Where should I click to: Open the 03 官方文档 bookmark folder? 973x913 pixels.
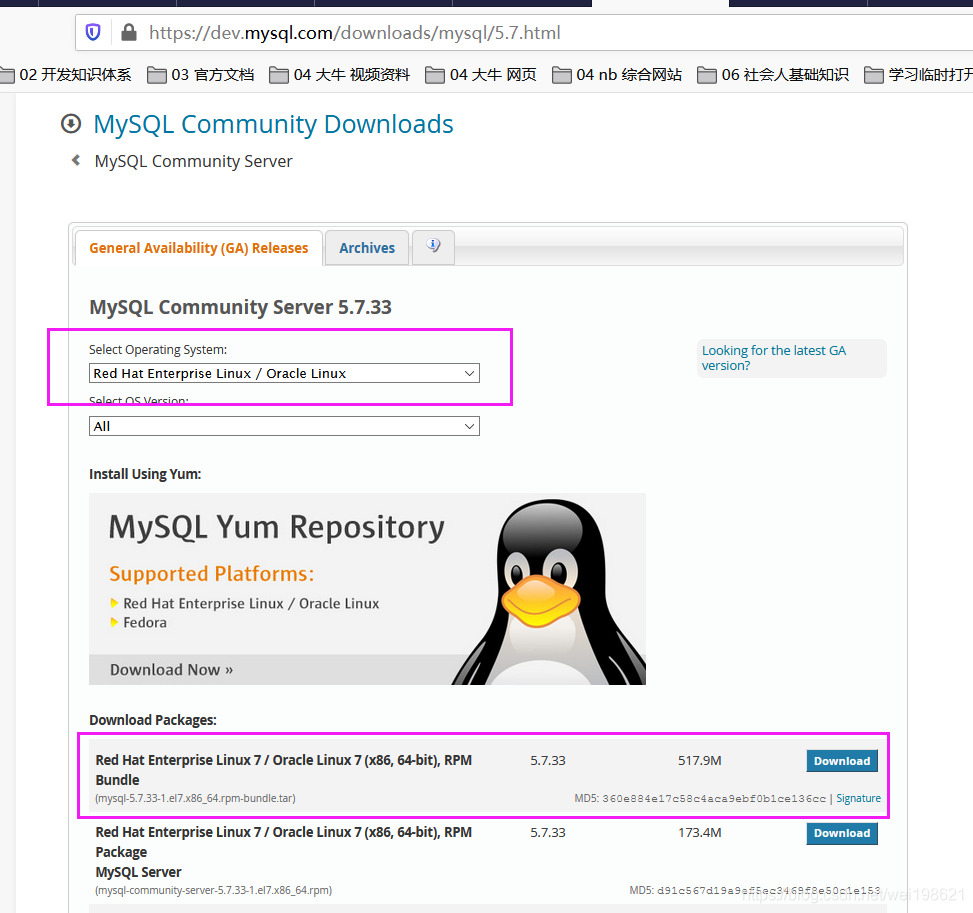coord(201,75)
